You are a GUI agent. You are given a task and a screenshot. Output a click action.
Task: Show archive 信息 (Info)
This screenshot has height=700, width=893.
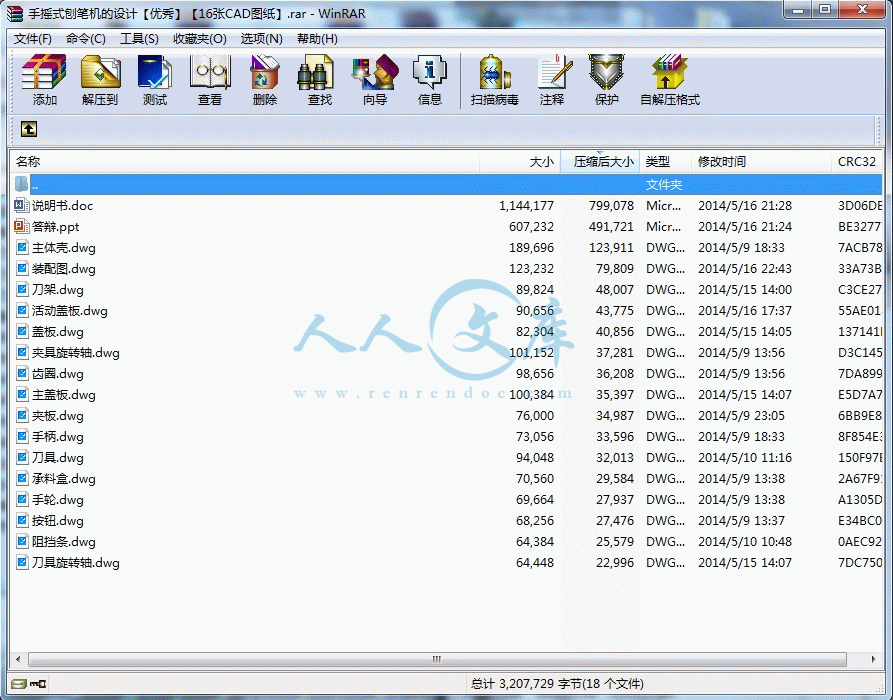tap(429, 72)
